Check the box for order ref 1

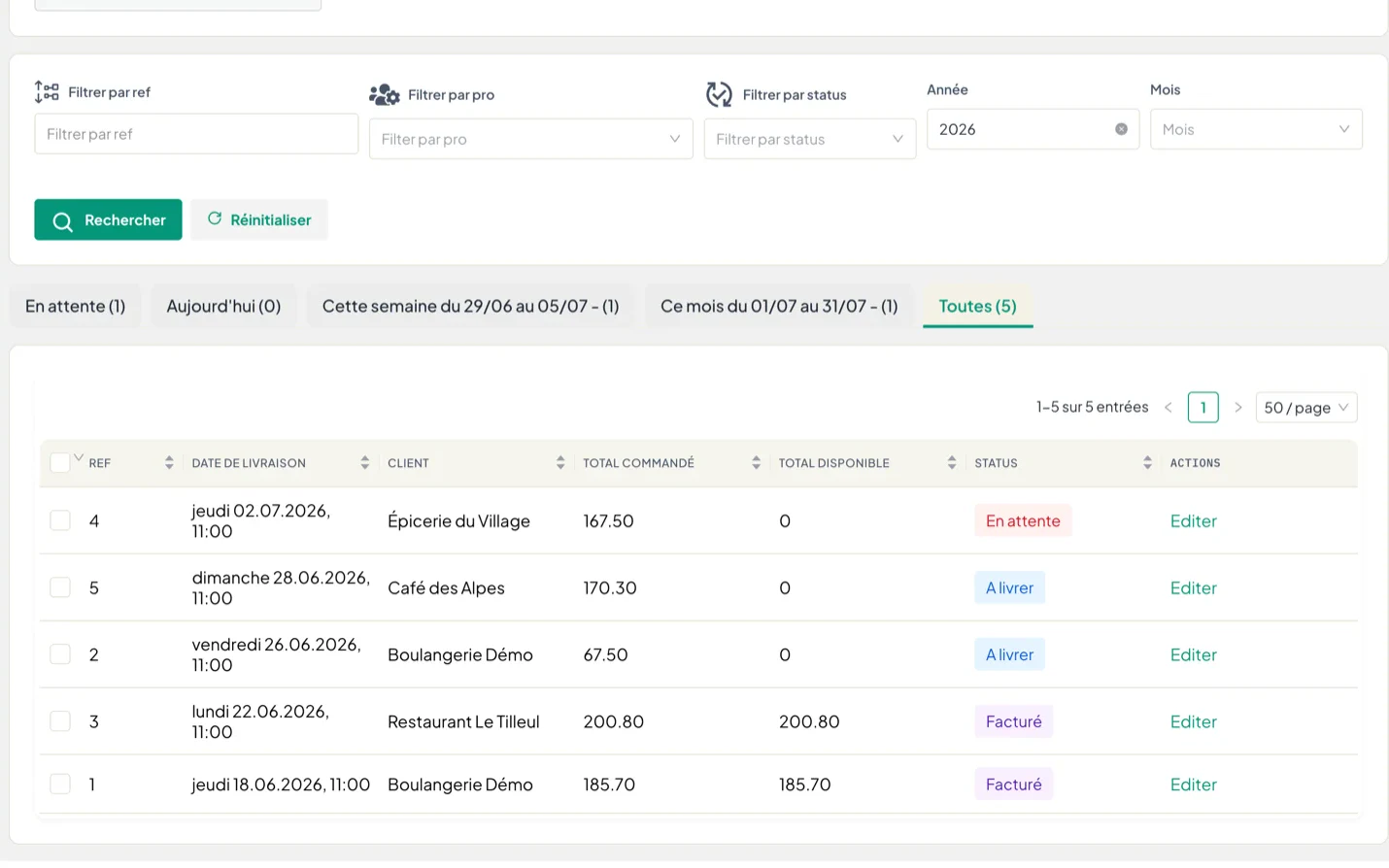(60, 785)
